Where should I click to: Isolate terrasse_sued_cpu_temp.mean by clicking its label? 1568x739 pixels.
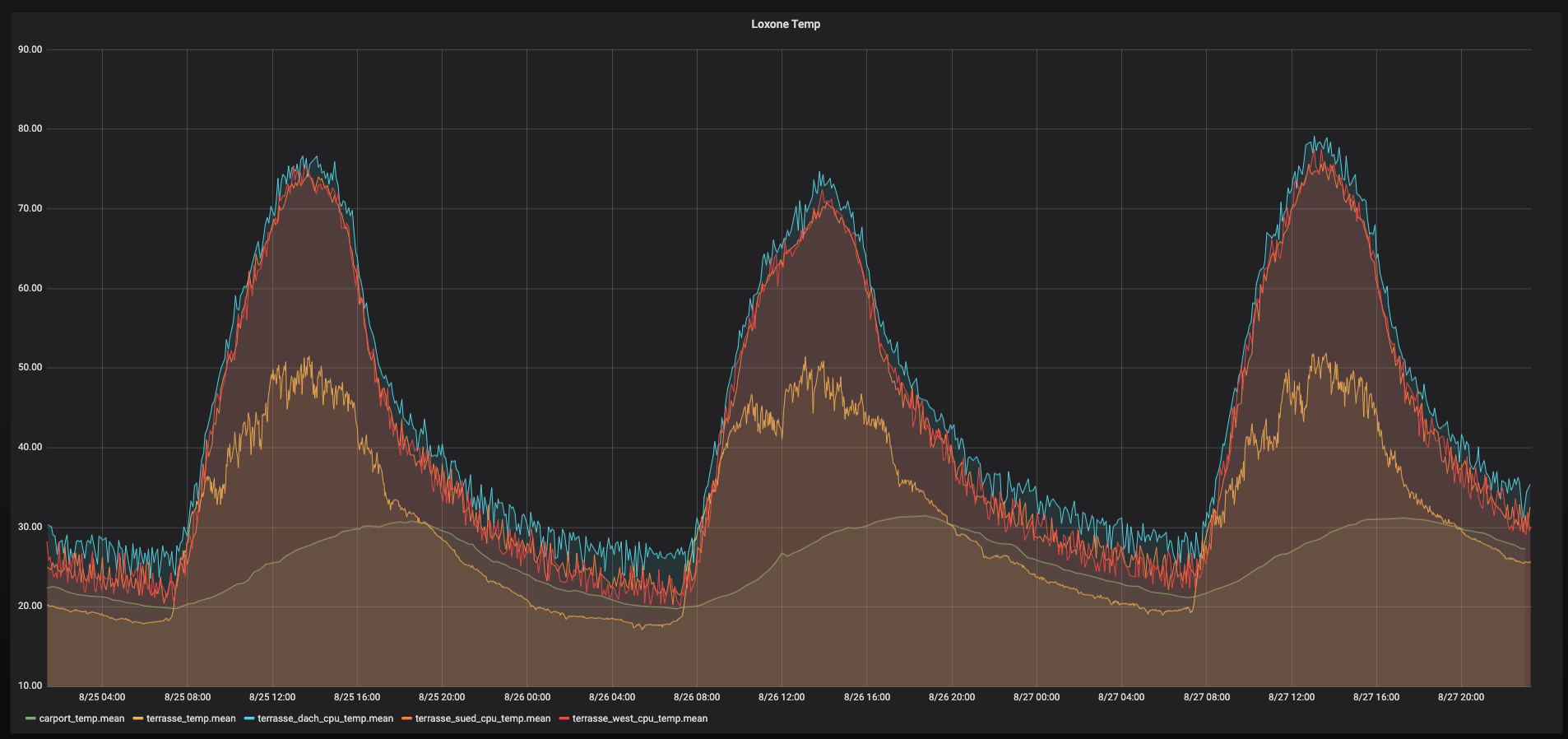[483, 718]
